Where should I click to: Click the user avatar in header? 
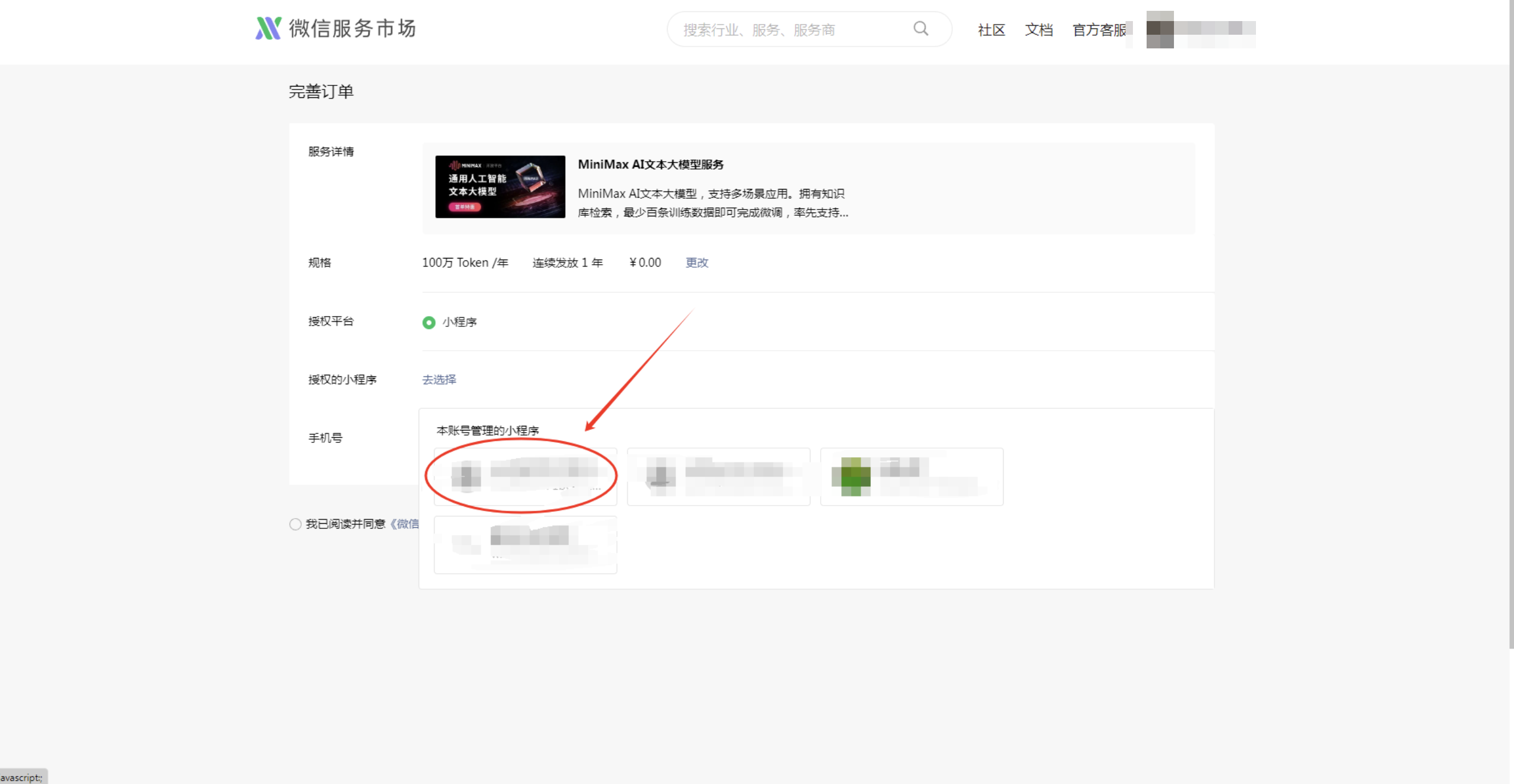click(x=1160, y=30)
